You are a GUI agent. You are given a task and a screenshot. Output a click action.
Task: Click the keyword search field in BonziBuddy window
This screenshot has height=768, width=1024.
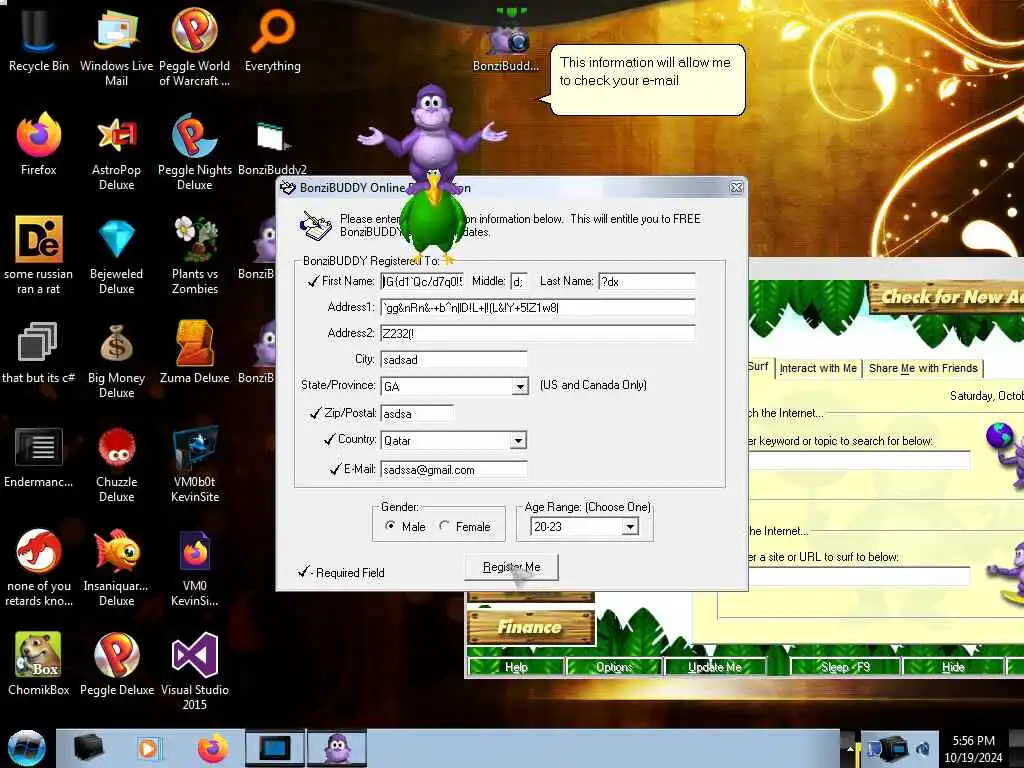click(x=859, y=460)
